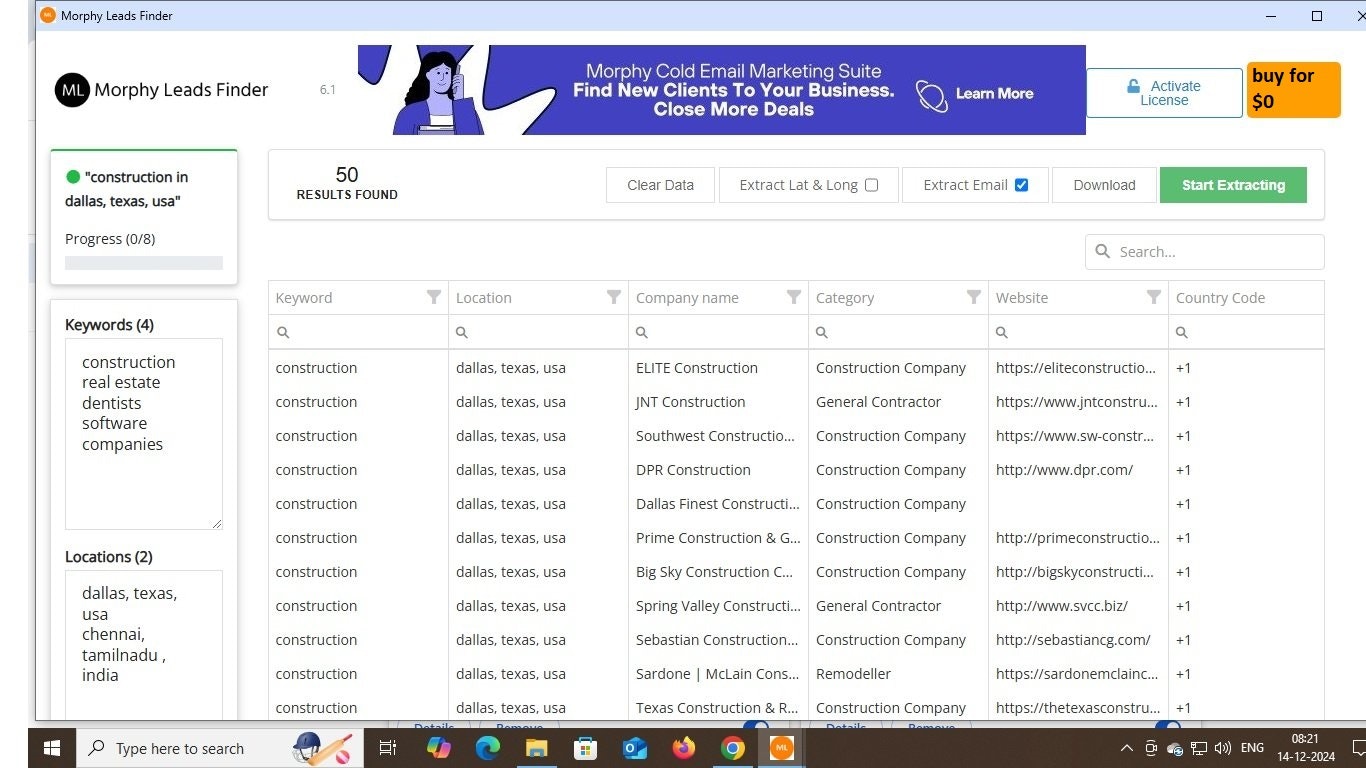The height and width of the screenshot is (768, 1366).
Task: Toggle the Extract Email checkbox
Action: tap(1021, 185)
